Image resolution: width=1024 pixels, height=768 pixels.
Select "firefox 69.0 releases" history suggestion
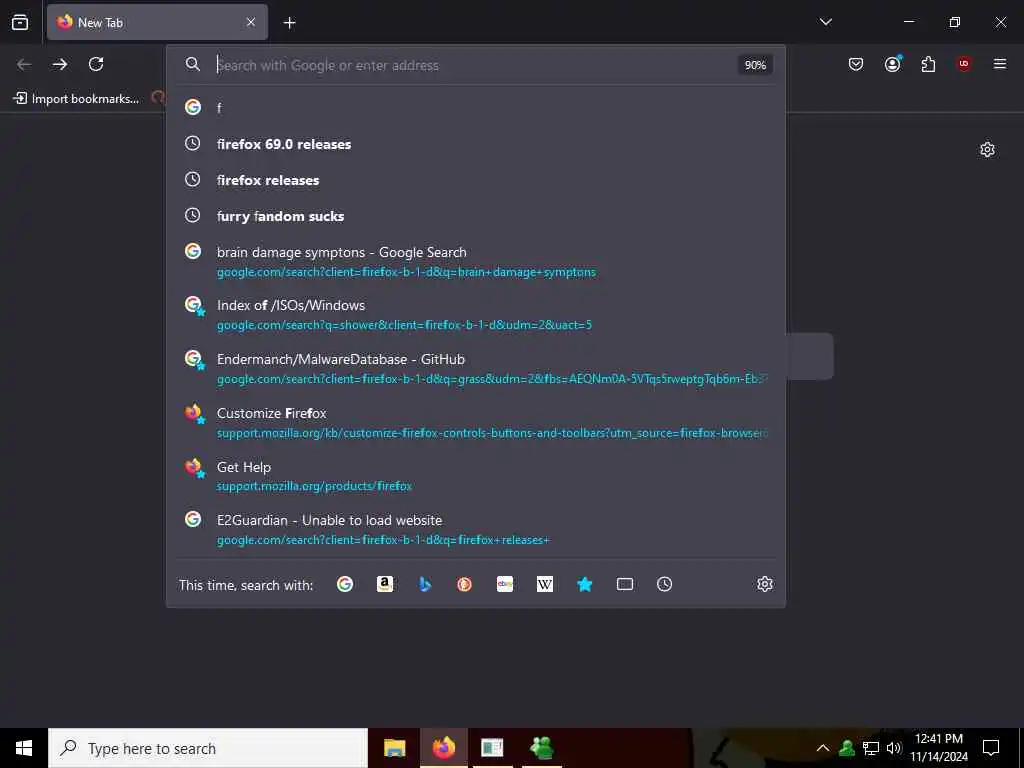pos(475,144)
